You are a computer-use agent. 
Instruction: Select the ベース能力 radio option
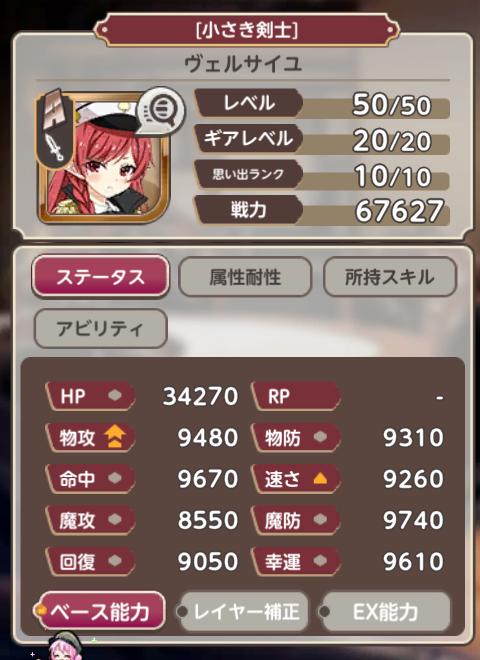[x=99, y=611]
